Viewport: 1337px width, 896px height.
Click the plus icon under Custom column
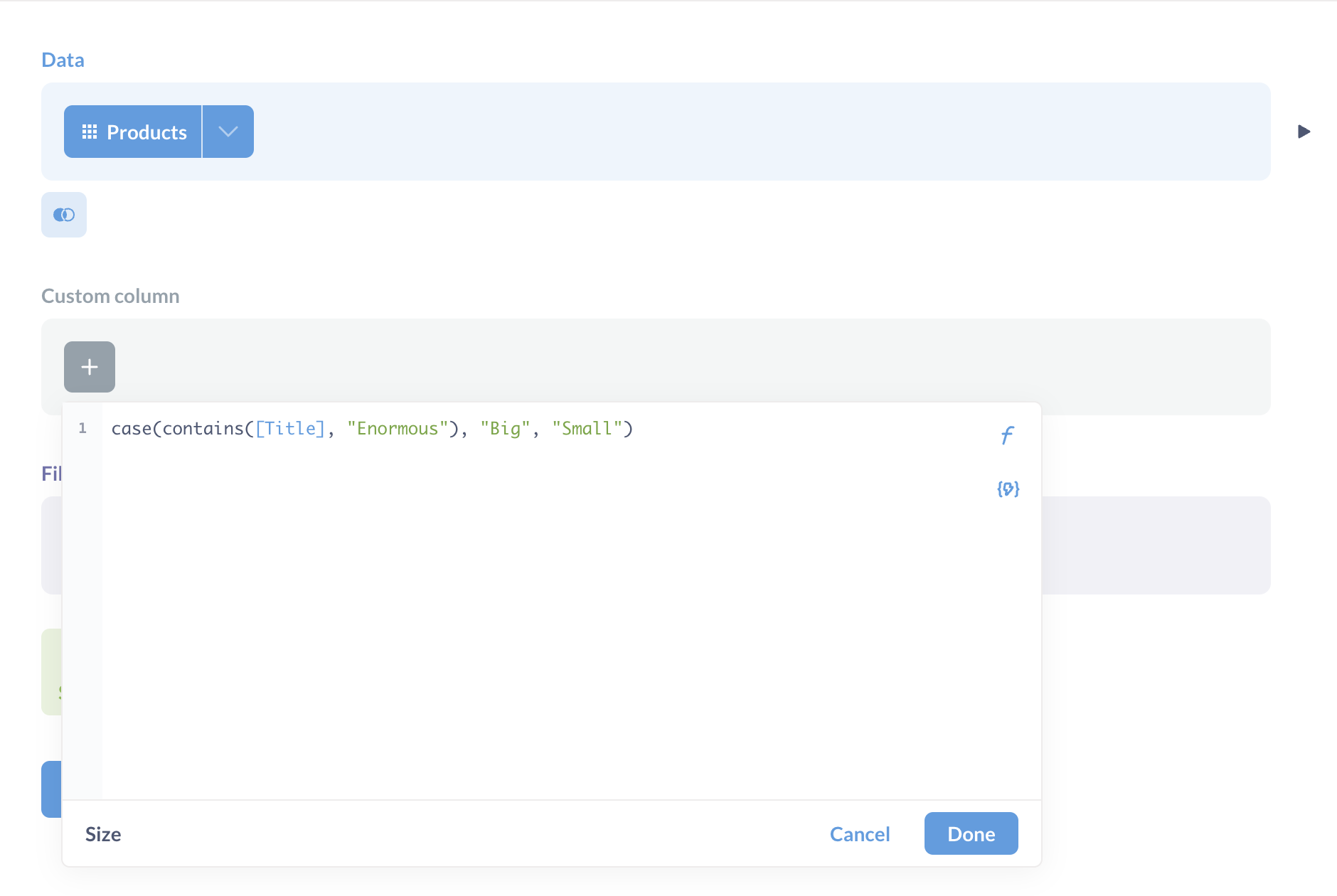90,367
